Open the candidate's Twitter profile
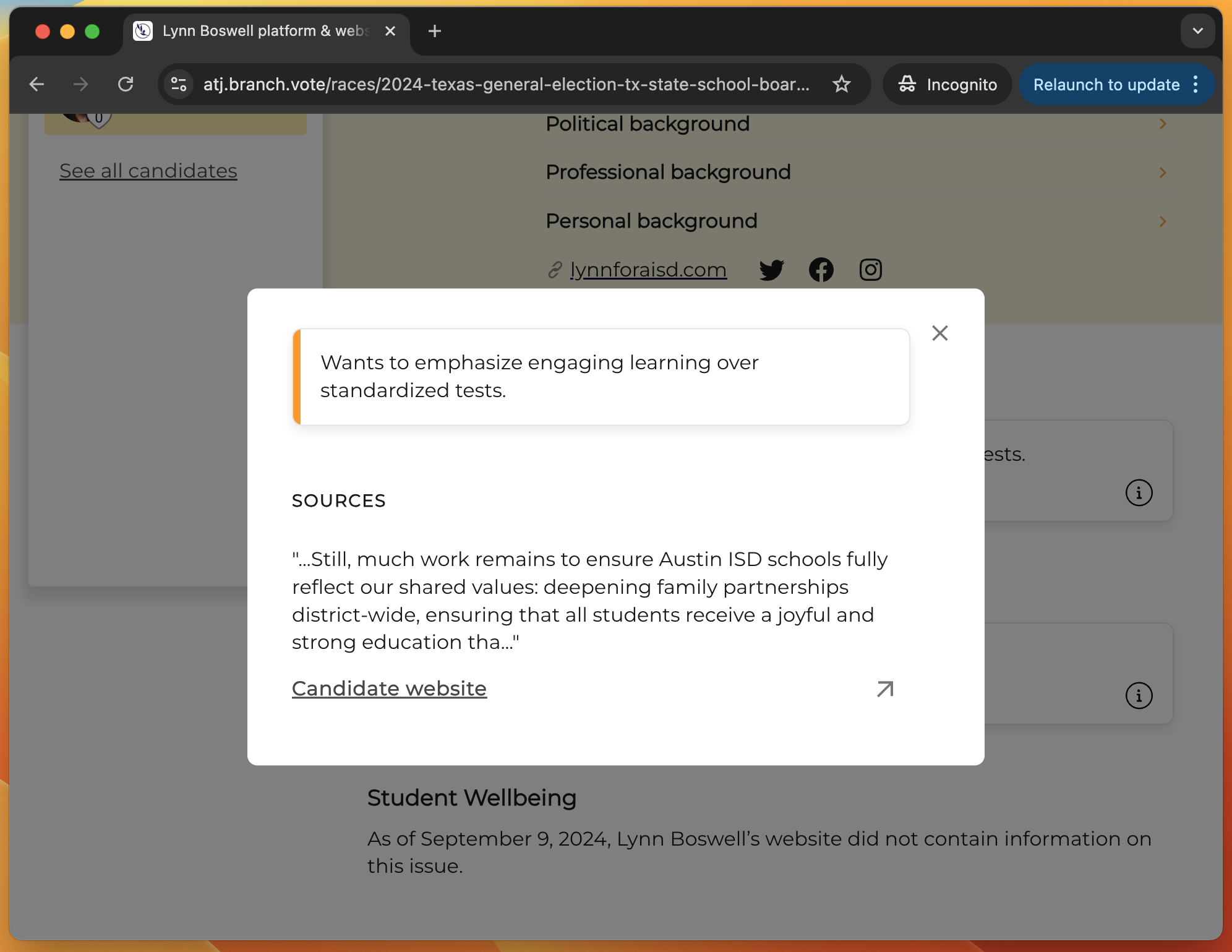The height and width of the screenshot is (952, 1232). pyautogui.click(x=771, y=270)
